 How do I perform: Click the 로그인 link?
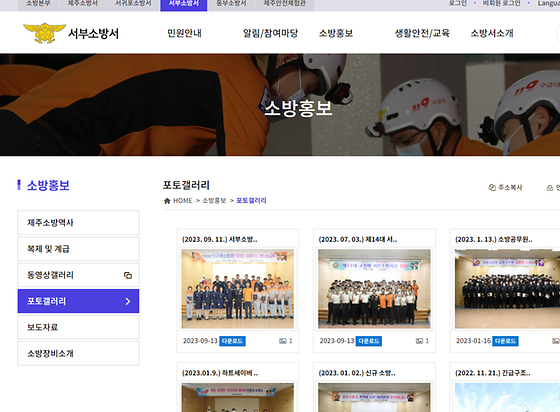click(458, 3)
